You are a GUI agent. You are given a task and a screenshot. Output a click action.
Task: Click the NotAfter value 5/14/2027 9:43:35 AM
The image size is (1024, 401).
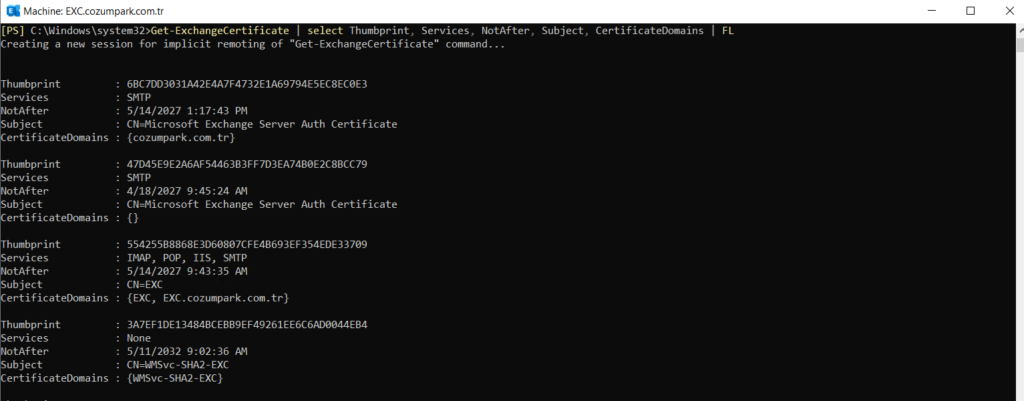pyautogui.click(x=187, y=272)
